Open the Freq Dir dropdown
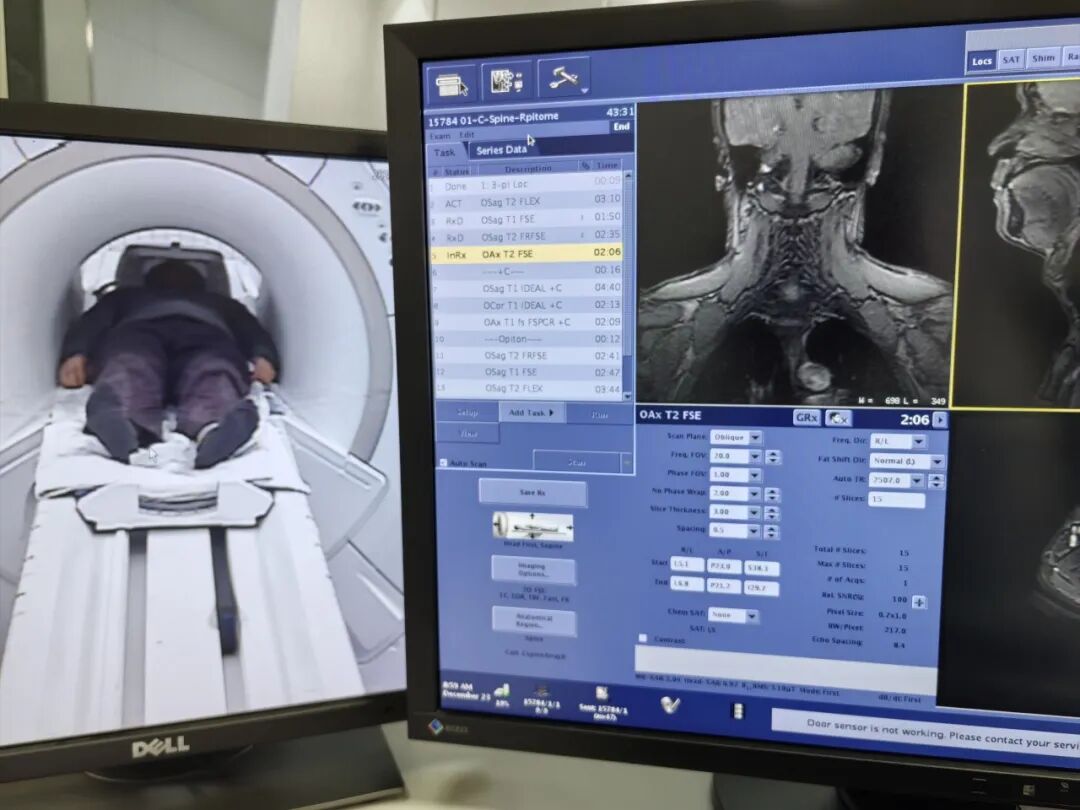The height and width of the screenshot is (810, 1080). (x=919, y=442)
